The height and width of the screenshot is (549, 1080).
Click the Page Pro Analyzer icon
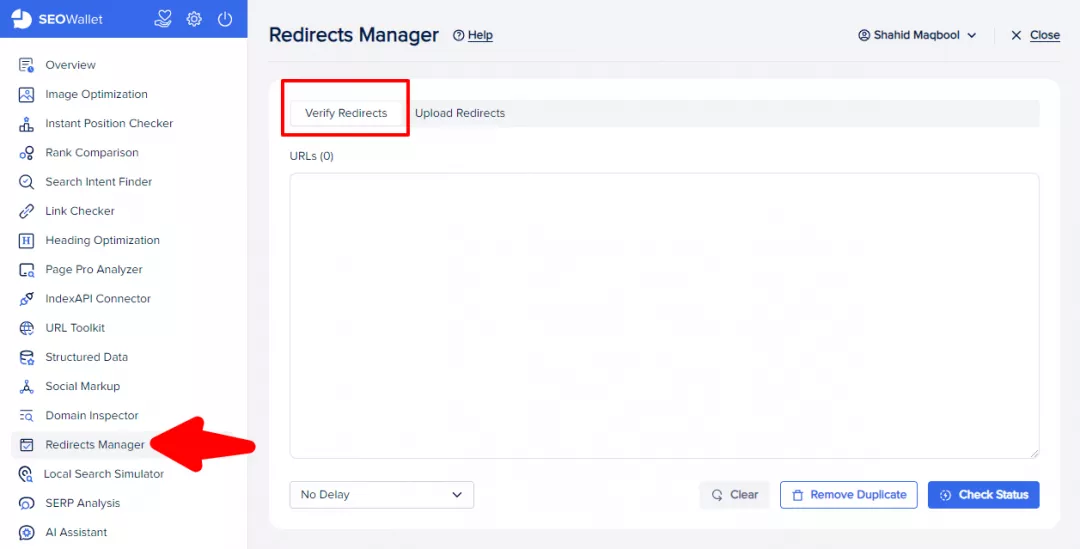pyautogui.click(x=26, y=270)
